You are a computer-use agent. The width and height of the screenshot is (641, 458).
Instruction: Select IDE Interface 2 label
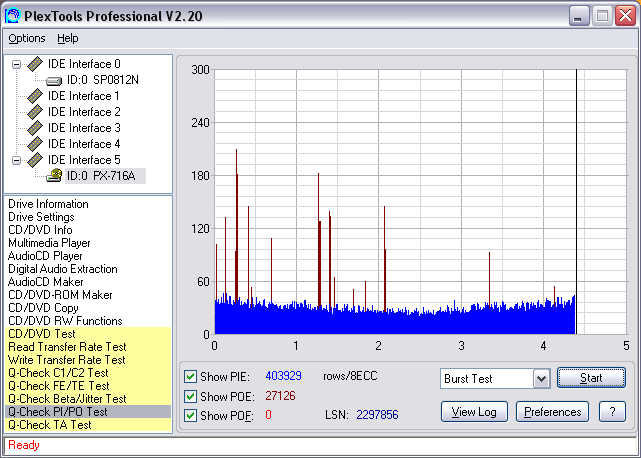[x=84, y=112]
